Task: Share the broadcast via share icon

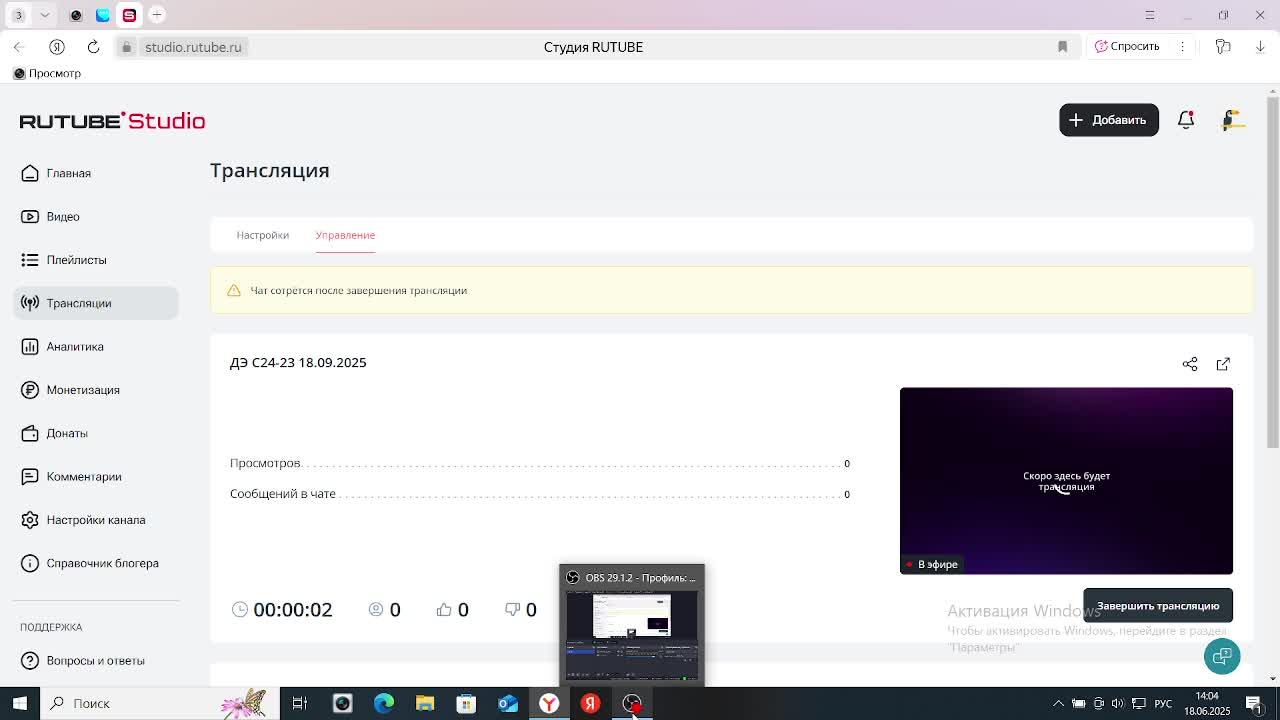Action: pos(1190,364)
